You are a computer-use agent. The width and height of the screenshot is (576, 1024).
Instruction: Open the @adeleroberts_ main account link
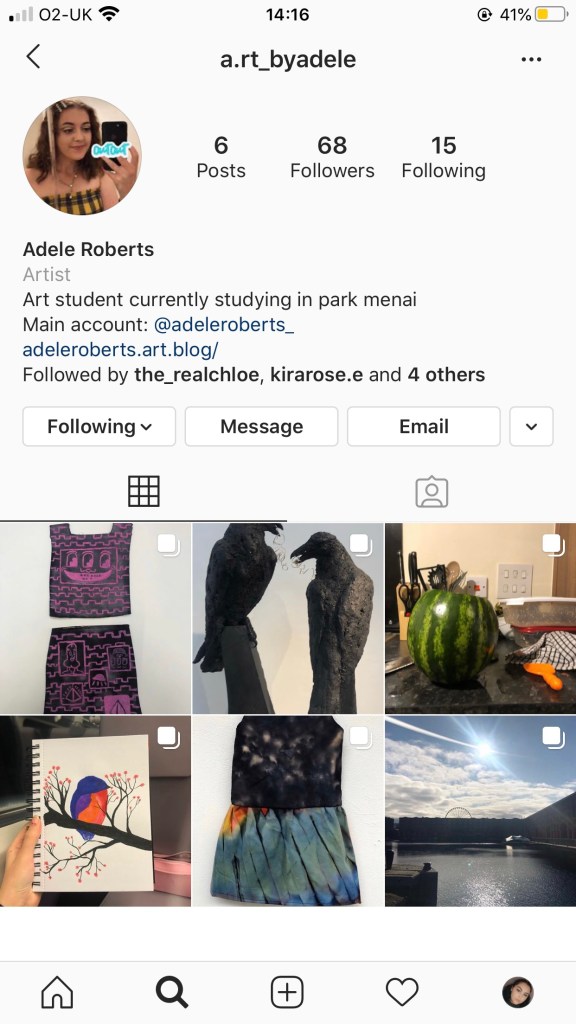[224, 325]
